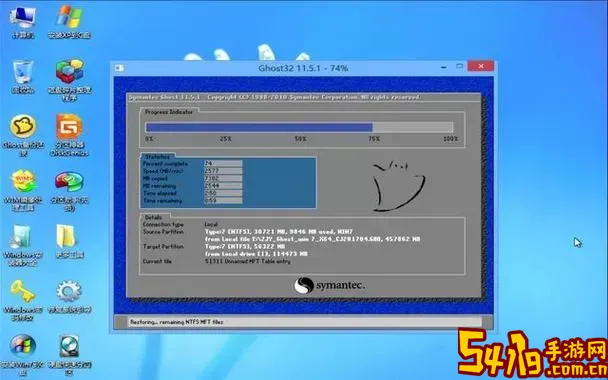The image size is (608, 380).
Task: Open the Computer monitor desktop shortcut
Action: point(23,22)
